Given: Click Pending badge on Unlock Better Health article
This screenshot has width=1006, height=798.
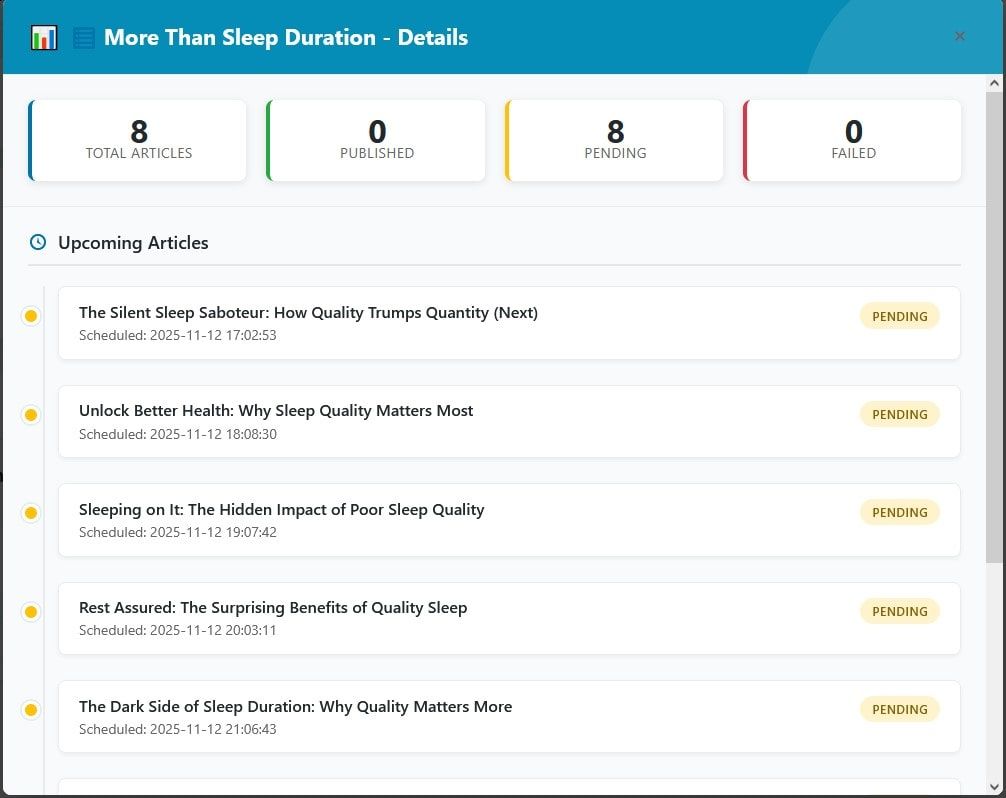Looking at the screenshot, I should point(899,414).
